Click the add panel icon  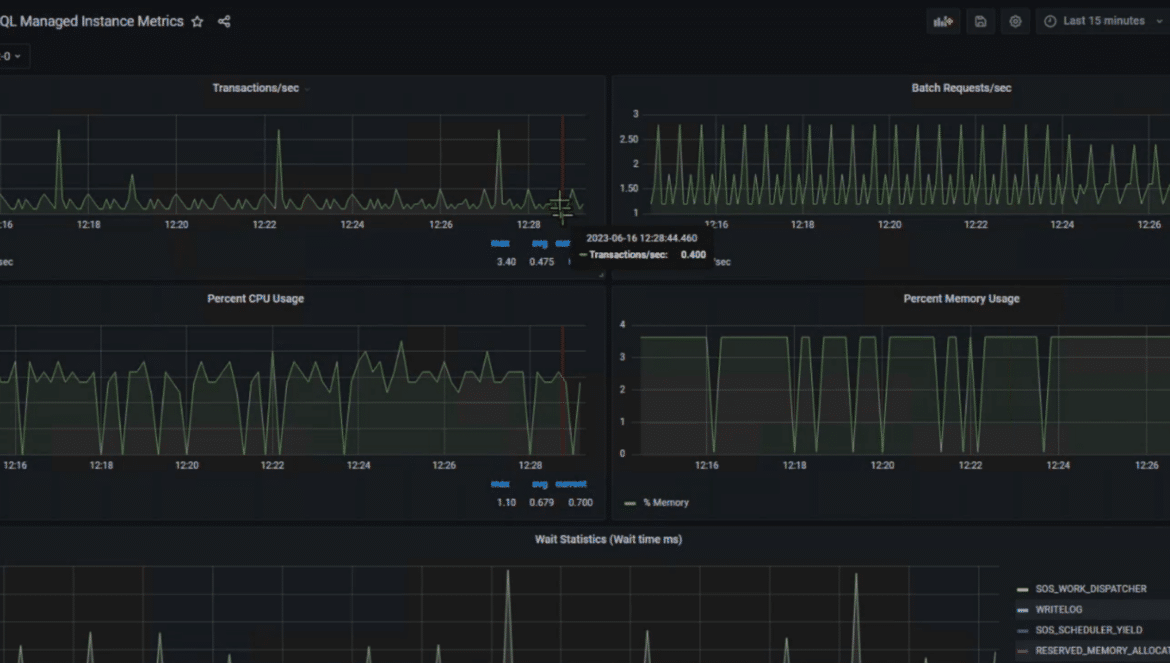point(943,22)
